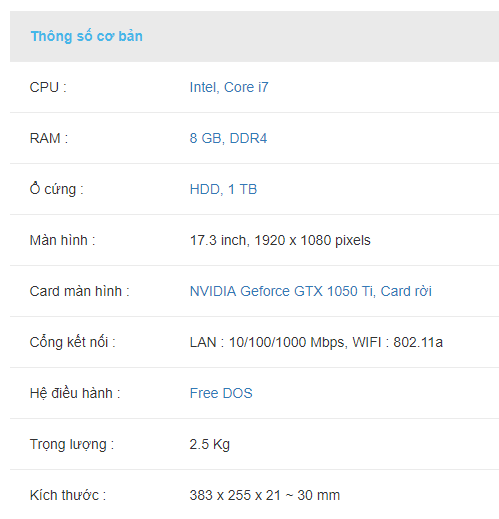Viewport: 499px width, 519px height.
Task: Open the 'Free DOS' operating system link
Action: click(x=221, y=393)
